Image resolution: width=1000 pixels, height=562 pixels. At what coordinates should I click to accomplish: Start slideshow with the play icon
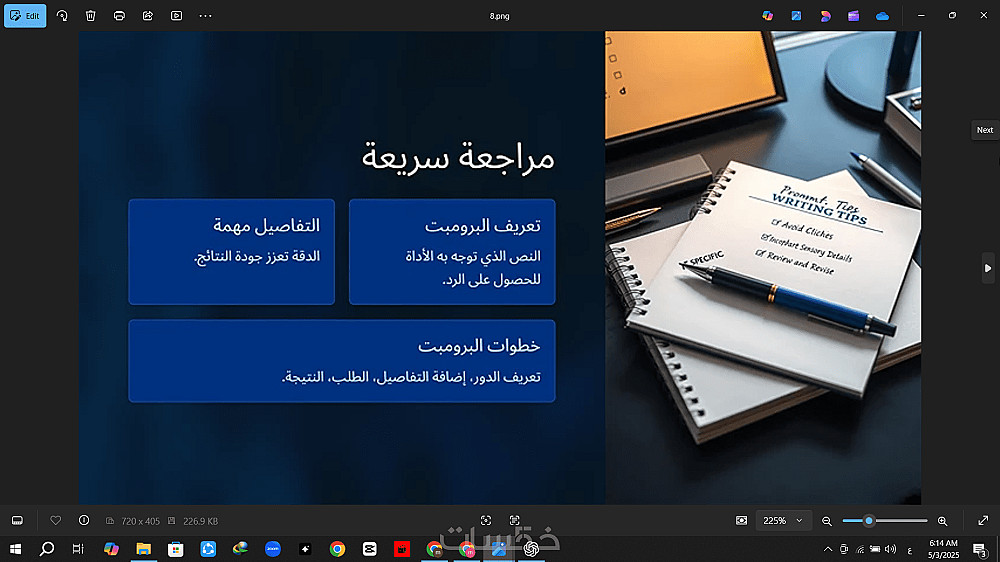click(x=177, y=16)
